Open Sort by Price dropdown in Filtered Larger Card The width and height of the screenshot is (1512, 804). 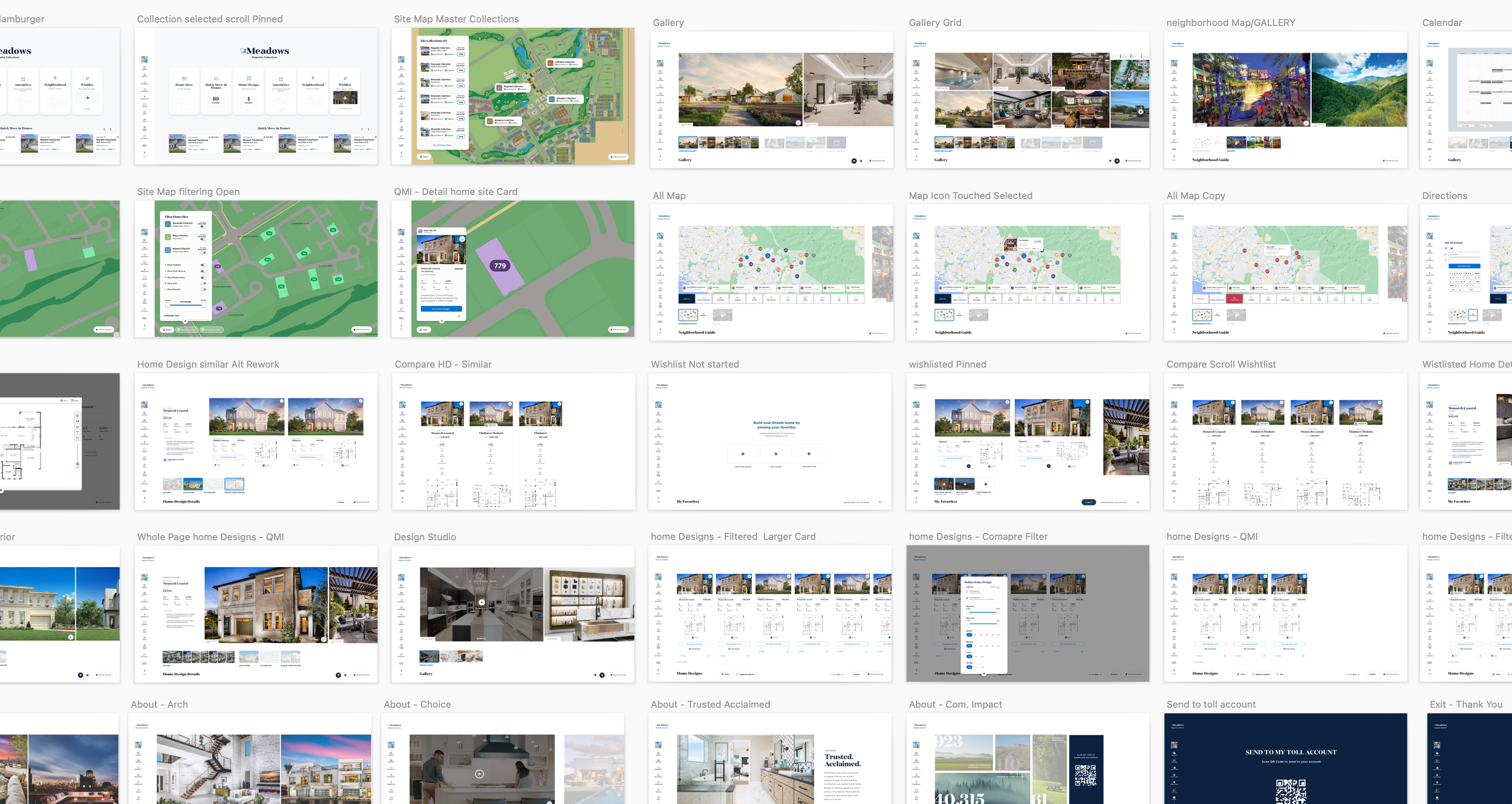836,674
